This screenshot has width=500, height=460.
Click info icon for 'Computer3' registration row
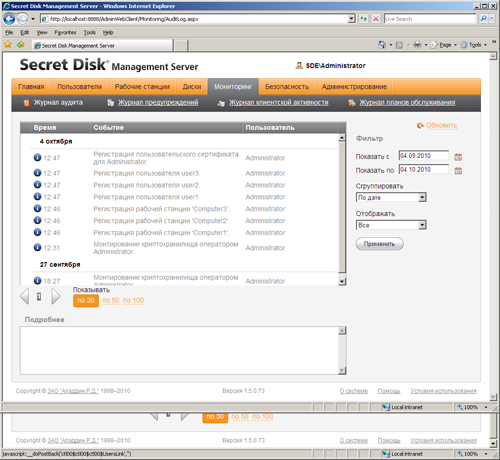(x=37, y=208)
